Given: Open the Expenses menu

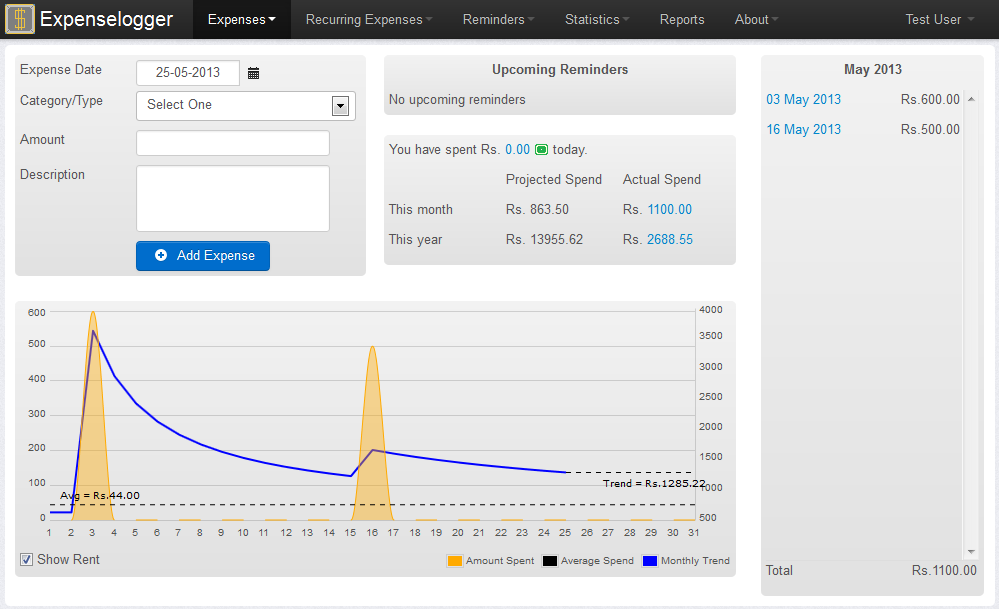Looking at the screenshot, I should [241, 19].
